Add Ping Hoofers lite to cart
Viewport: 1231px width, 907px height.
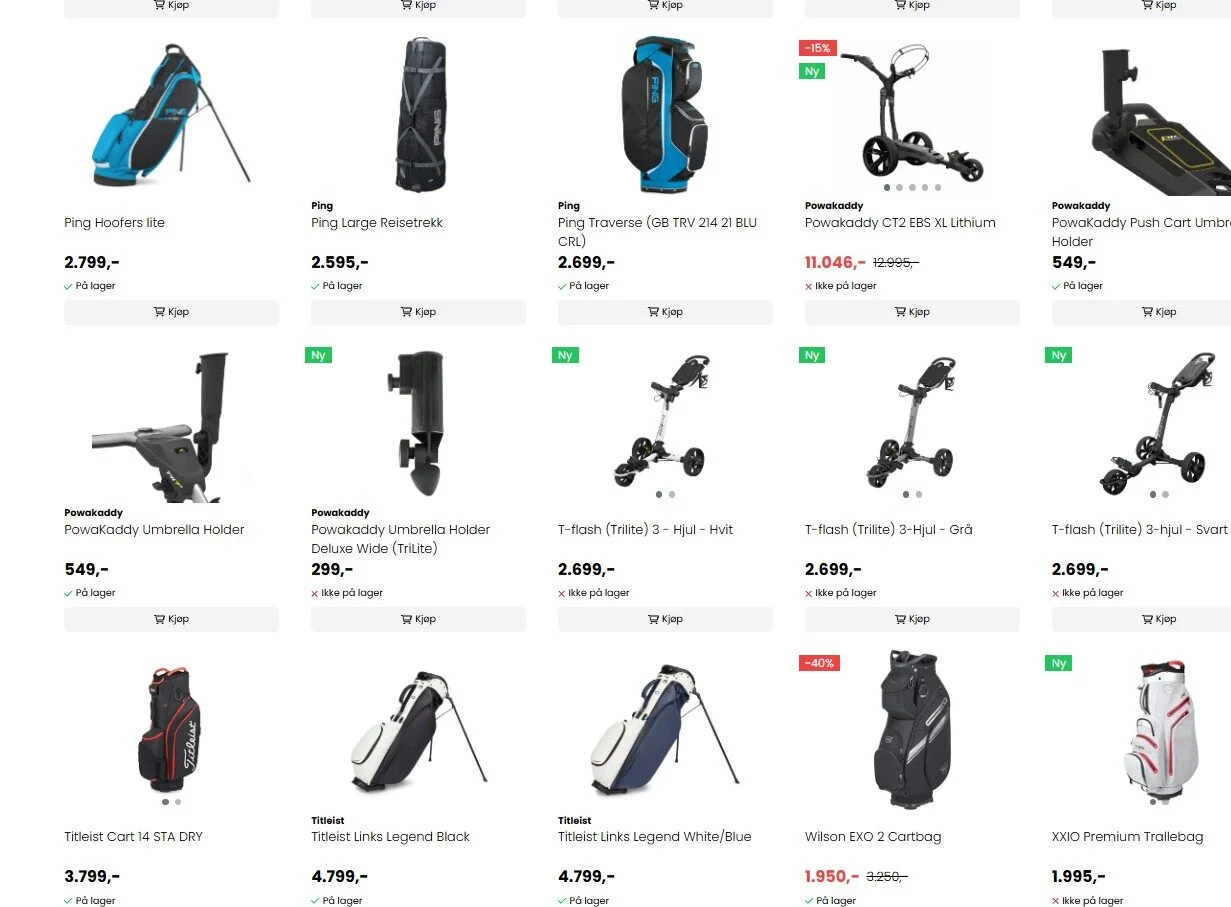(x=171, y=312)
